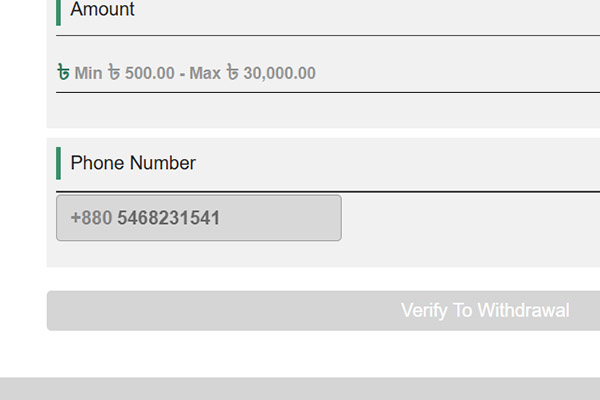Click the divider line under Phone Number heading
The width and height of the screenshot is (600, 400).
[x=328, y=190]
